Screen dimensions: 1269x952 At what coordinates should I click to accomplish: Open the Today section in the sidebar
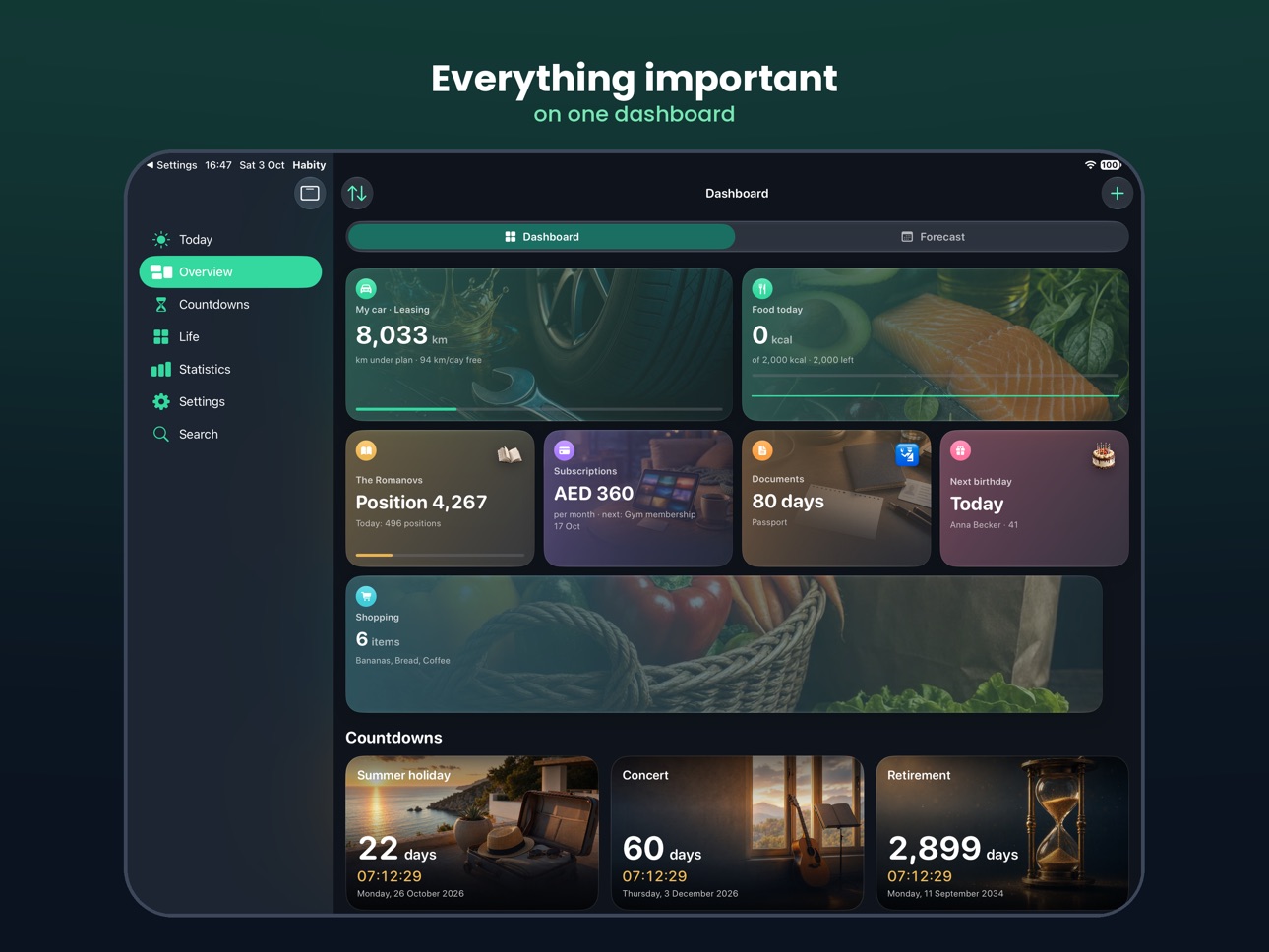pyautogui.click(x=230, y=240)
